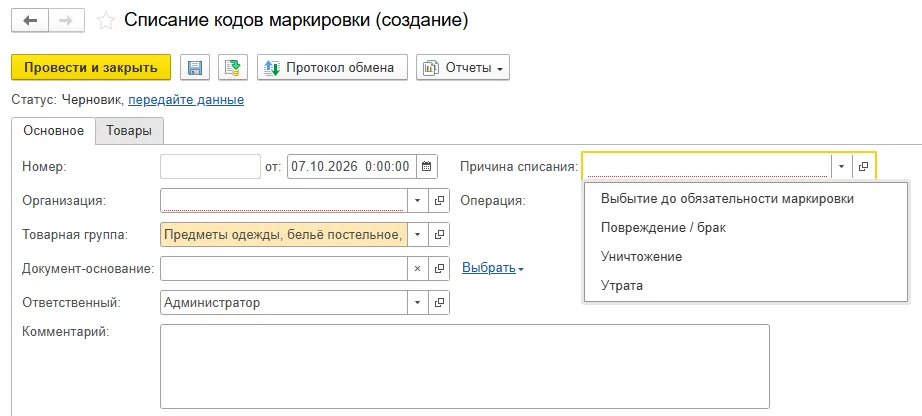The image size is (922, 416).
Task: Click the back navigation arrow
Action: coord(30,21)
